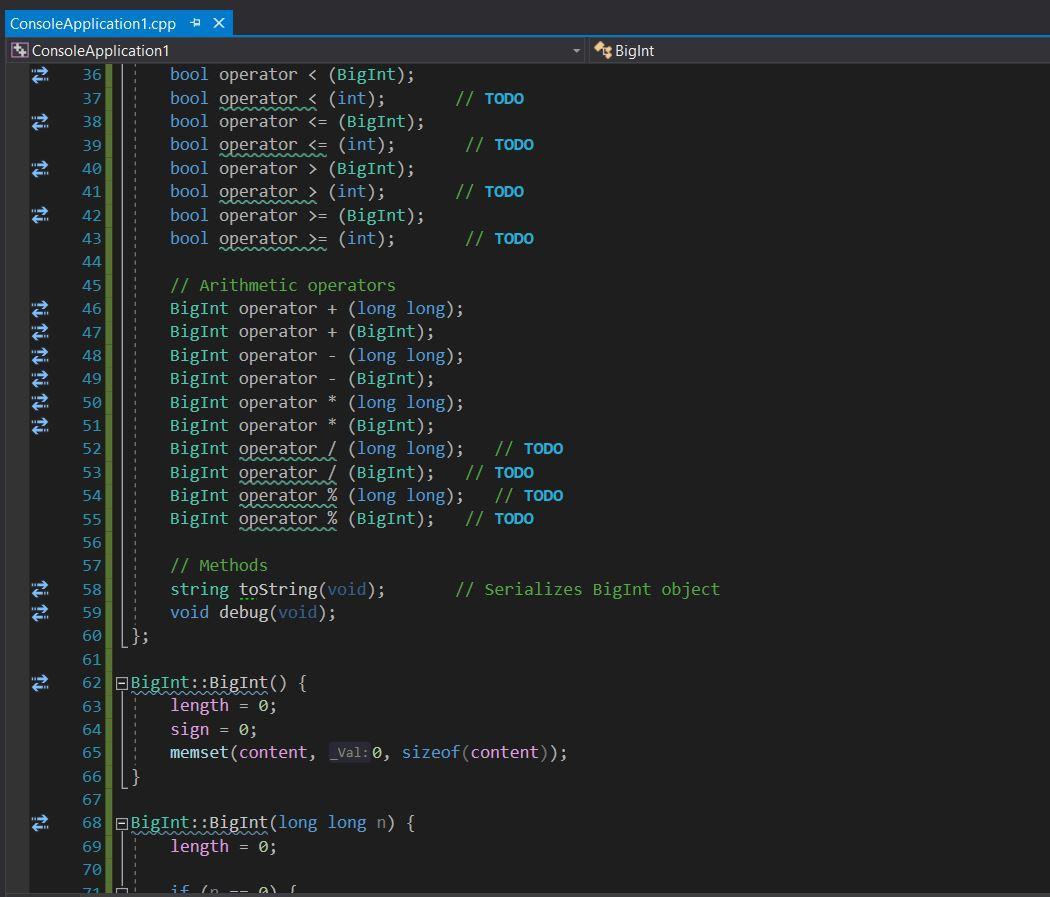Click the BigInt class icon in navigation bar
Image resolution: width=1050 pixels, height=897 pixels.
click(603, 50)
